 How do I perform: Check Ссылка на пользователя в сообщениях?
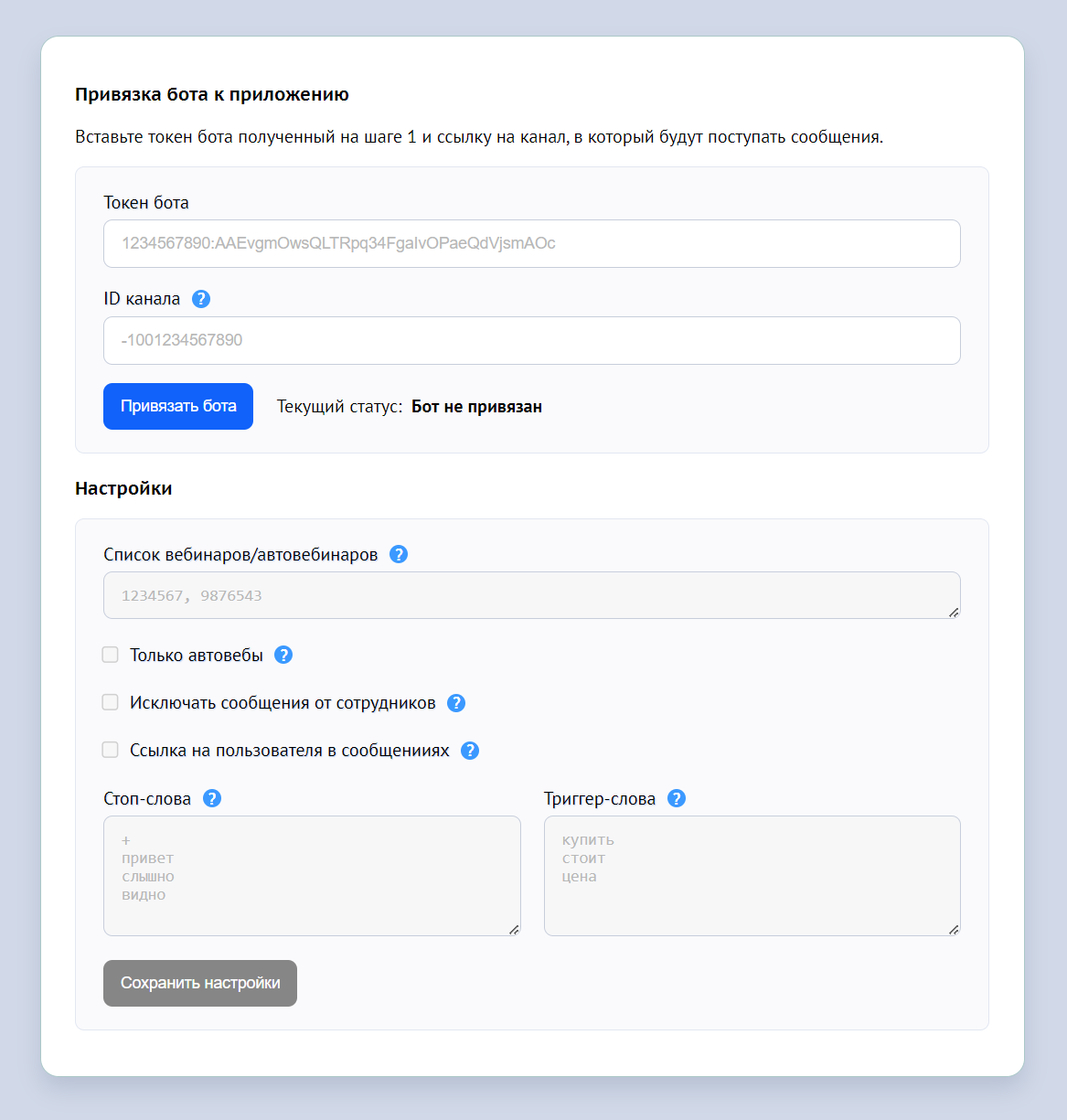click(111, 750)
